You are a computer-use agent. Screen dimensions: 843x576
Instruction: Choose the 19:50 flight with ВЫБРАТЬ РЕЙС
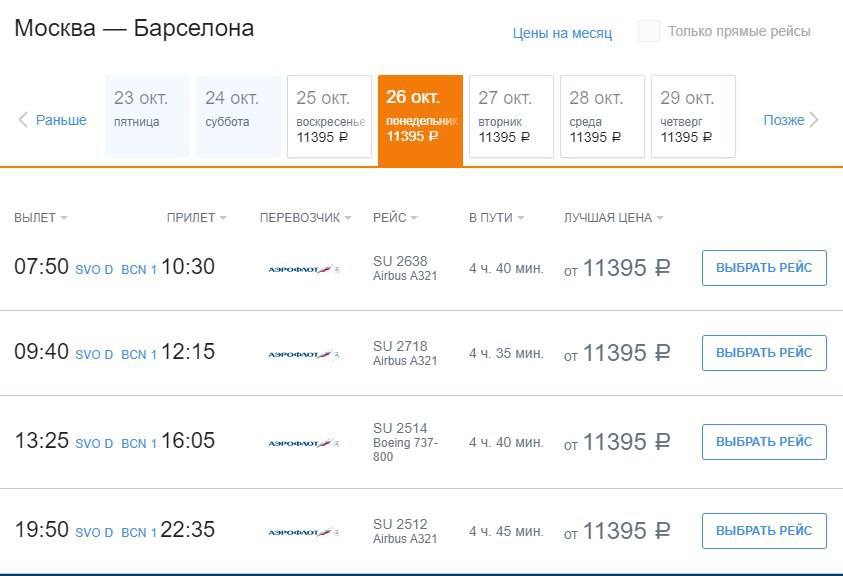(x=764, y=531)
